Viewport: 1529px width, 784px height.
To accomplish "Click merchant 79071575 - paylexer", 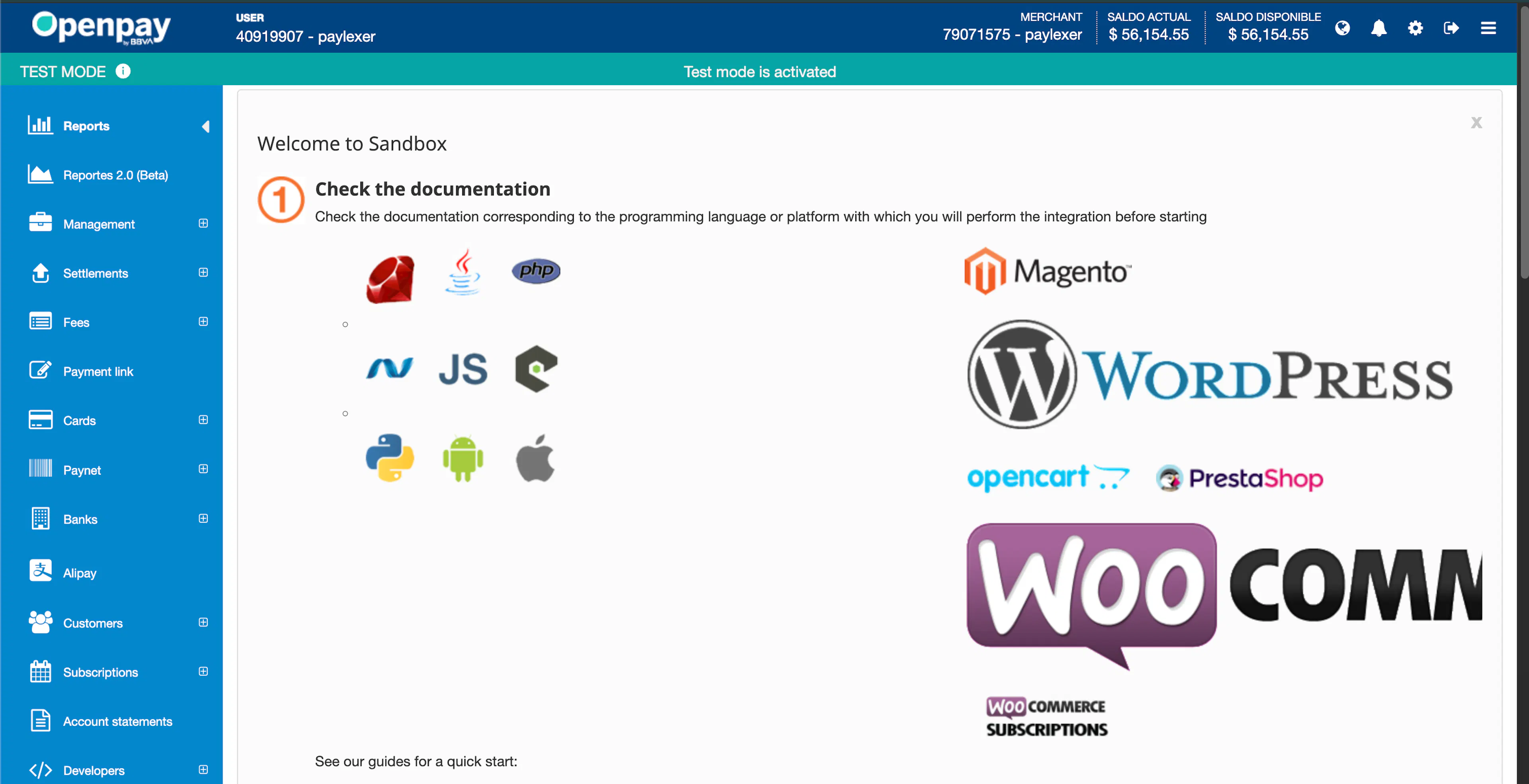I will point(1012,35).
